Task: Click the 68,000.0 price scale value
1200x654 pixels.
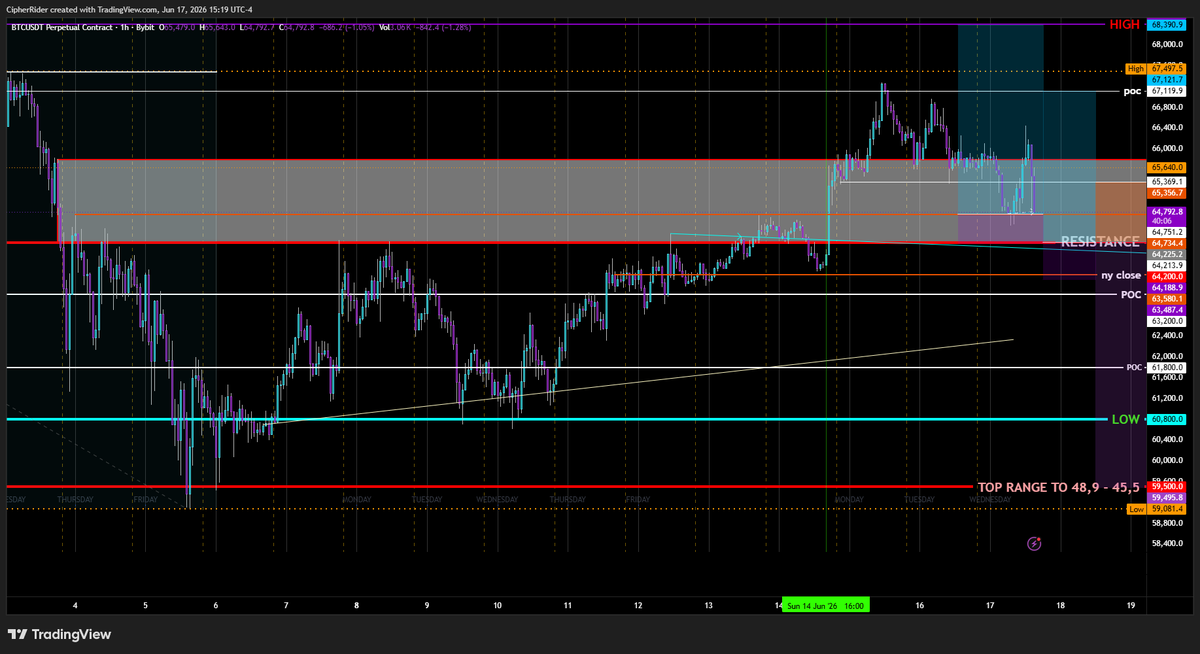Action: [1167, 44]
